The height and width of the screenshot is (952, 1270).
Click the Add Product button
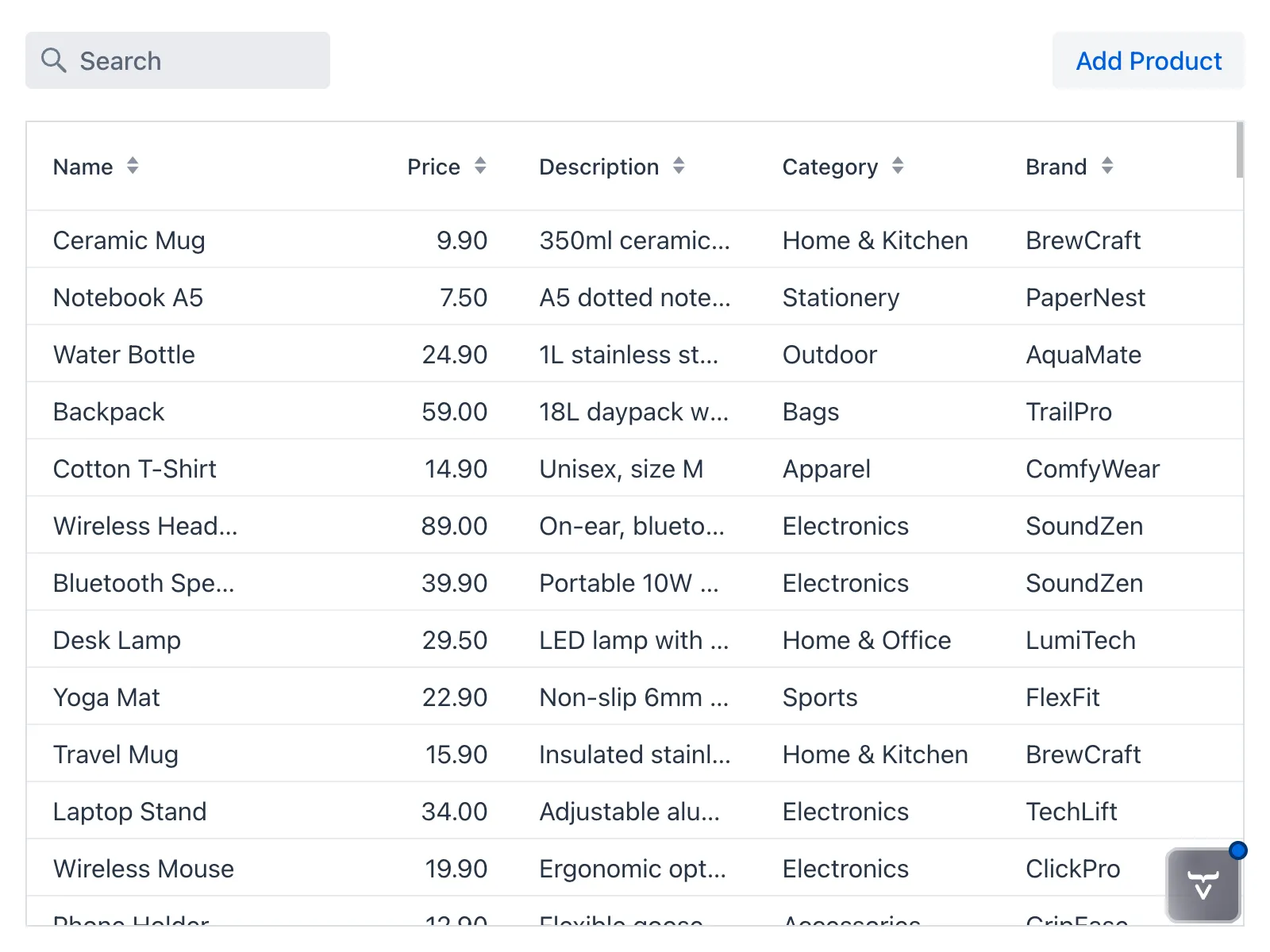pyautogui.click(x=1148, y=60)
